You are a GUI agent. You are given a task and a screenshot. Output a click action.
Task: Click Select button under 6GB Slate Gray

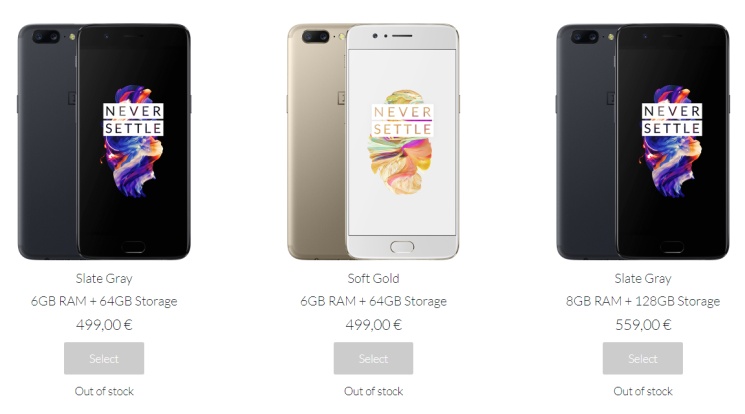pyautogui.click(x=104, y=358)
